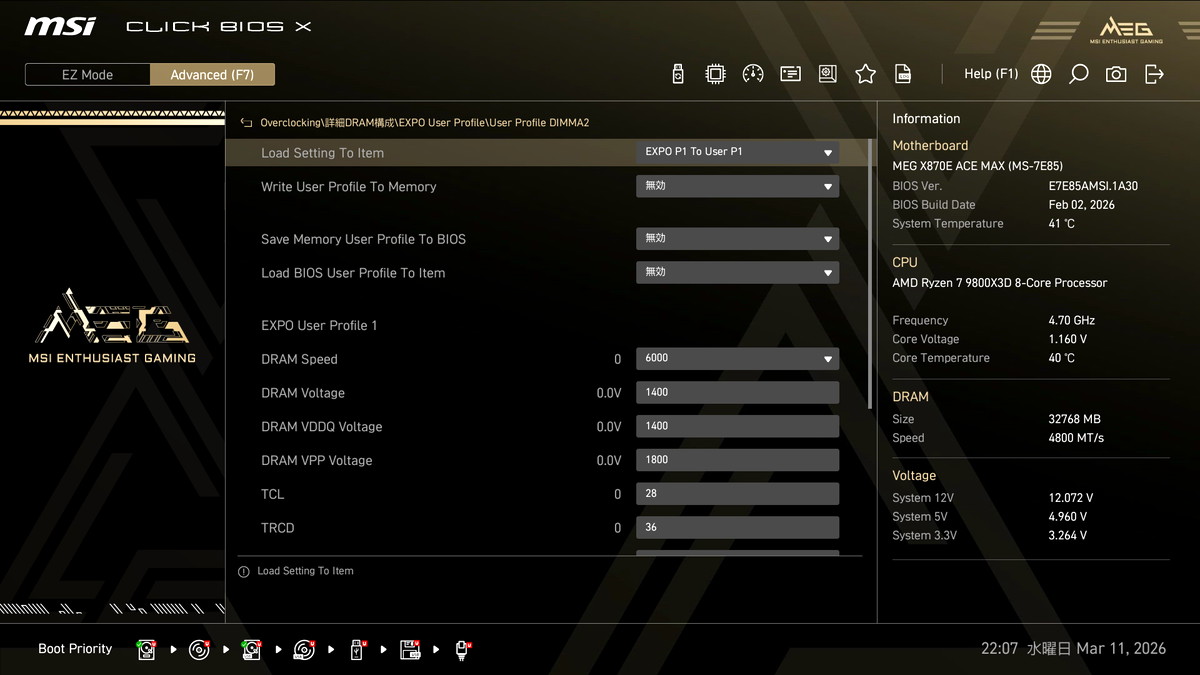The image size is (1200, 675).
Task: Open the Load Setting To Item dropdown
Action: [737, 152]
